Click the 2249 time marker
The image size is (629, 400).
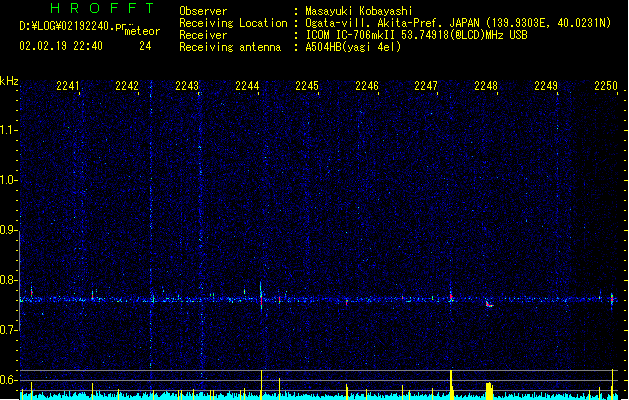(x=546, y=86)
